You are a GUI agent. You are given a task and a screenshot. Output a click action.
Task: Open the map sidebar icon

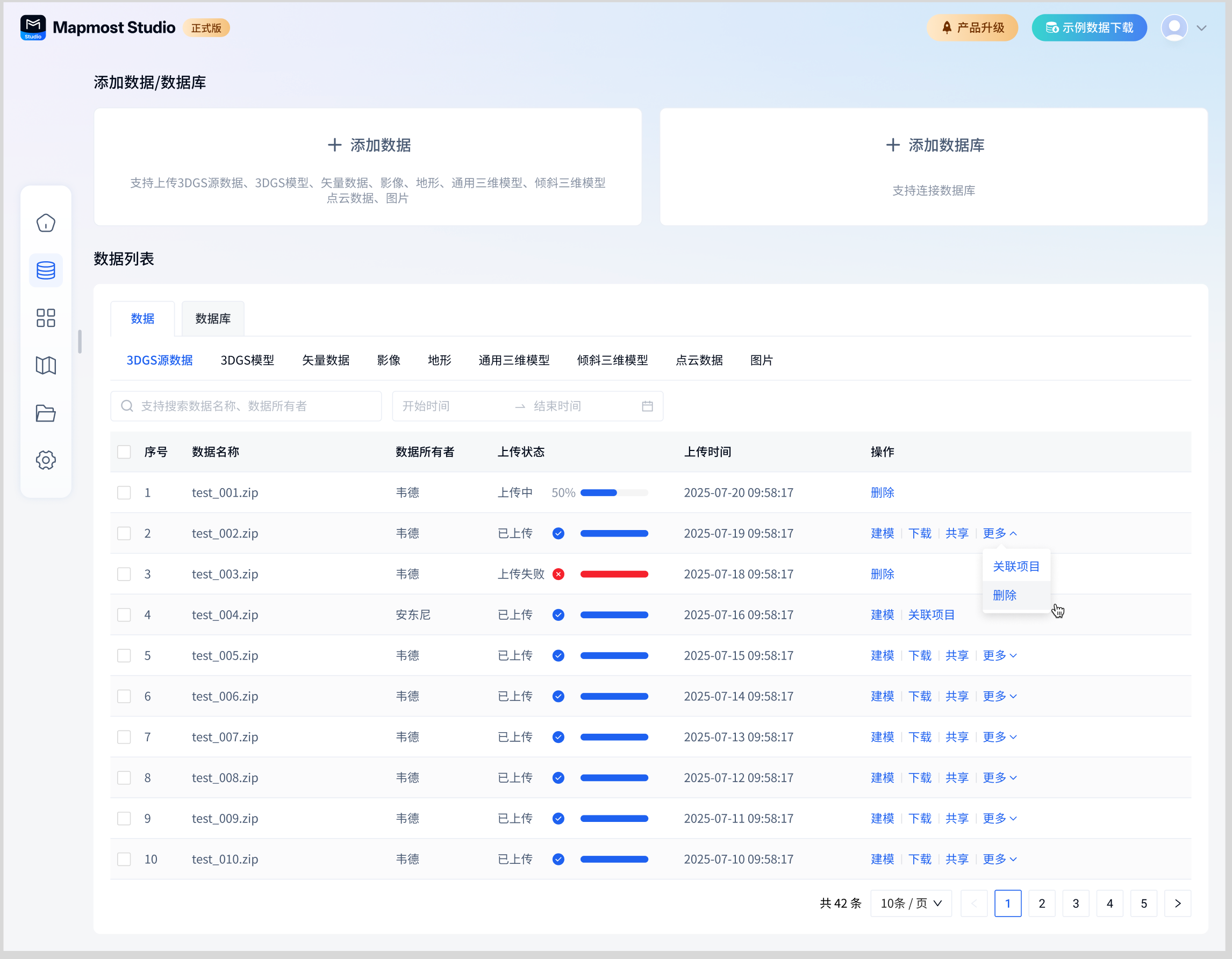[46, 365]
